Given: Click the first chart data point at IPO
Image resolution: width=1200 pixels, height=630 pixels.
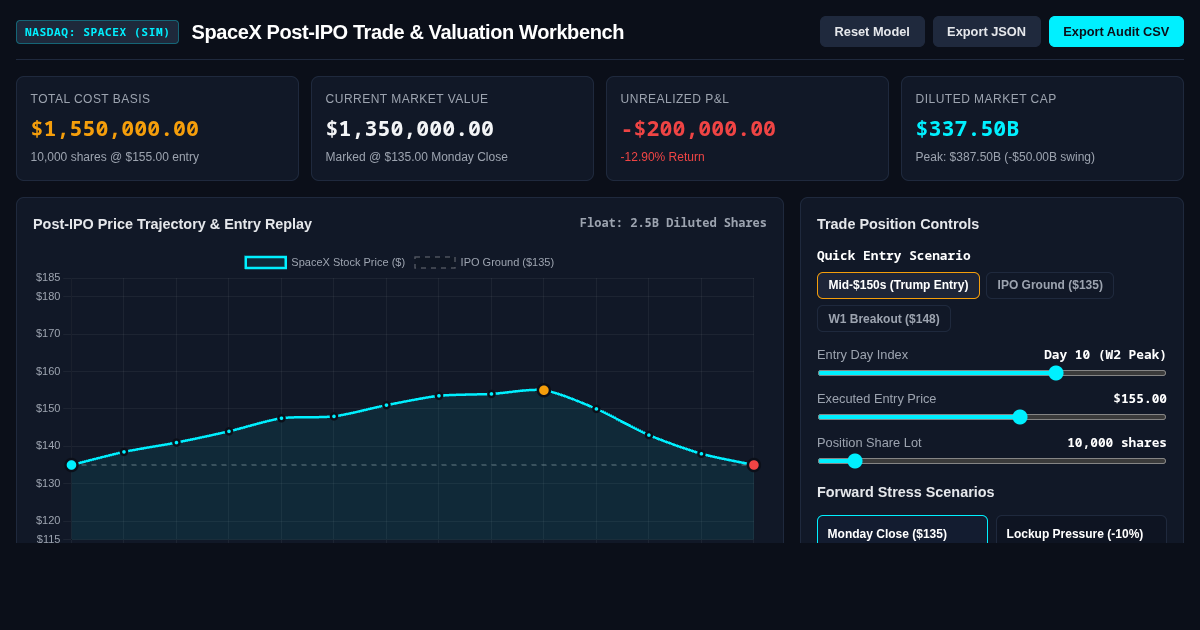Looking at the screenshot, I should click(71, 465).
